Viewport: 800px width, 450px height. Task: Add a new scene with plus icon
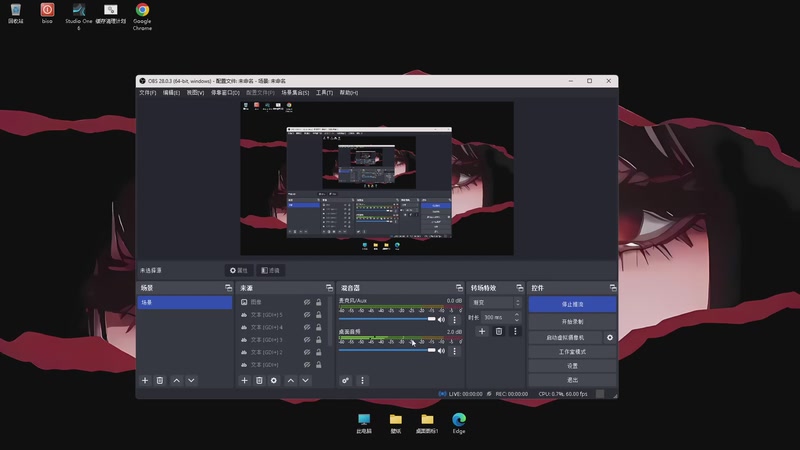coord(145,381)
